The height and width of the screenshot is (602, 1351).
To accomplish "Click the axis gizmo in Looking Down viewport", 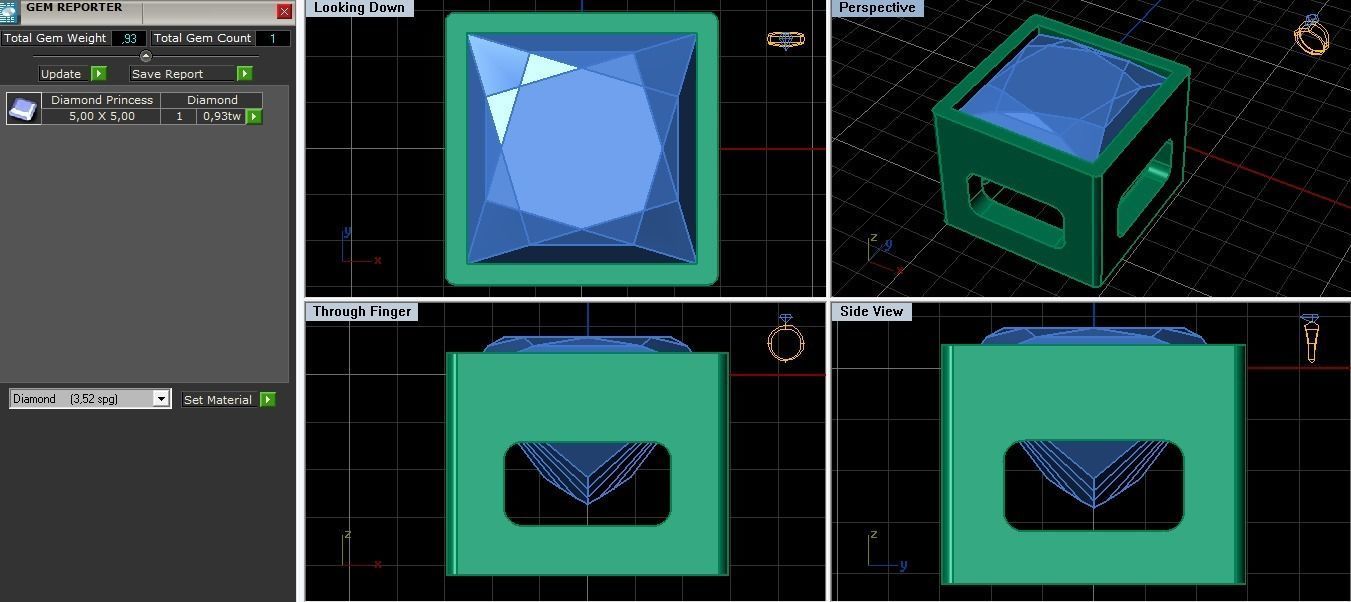I will click(360, 246).
